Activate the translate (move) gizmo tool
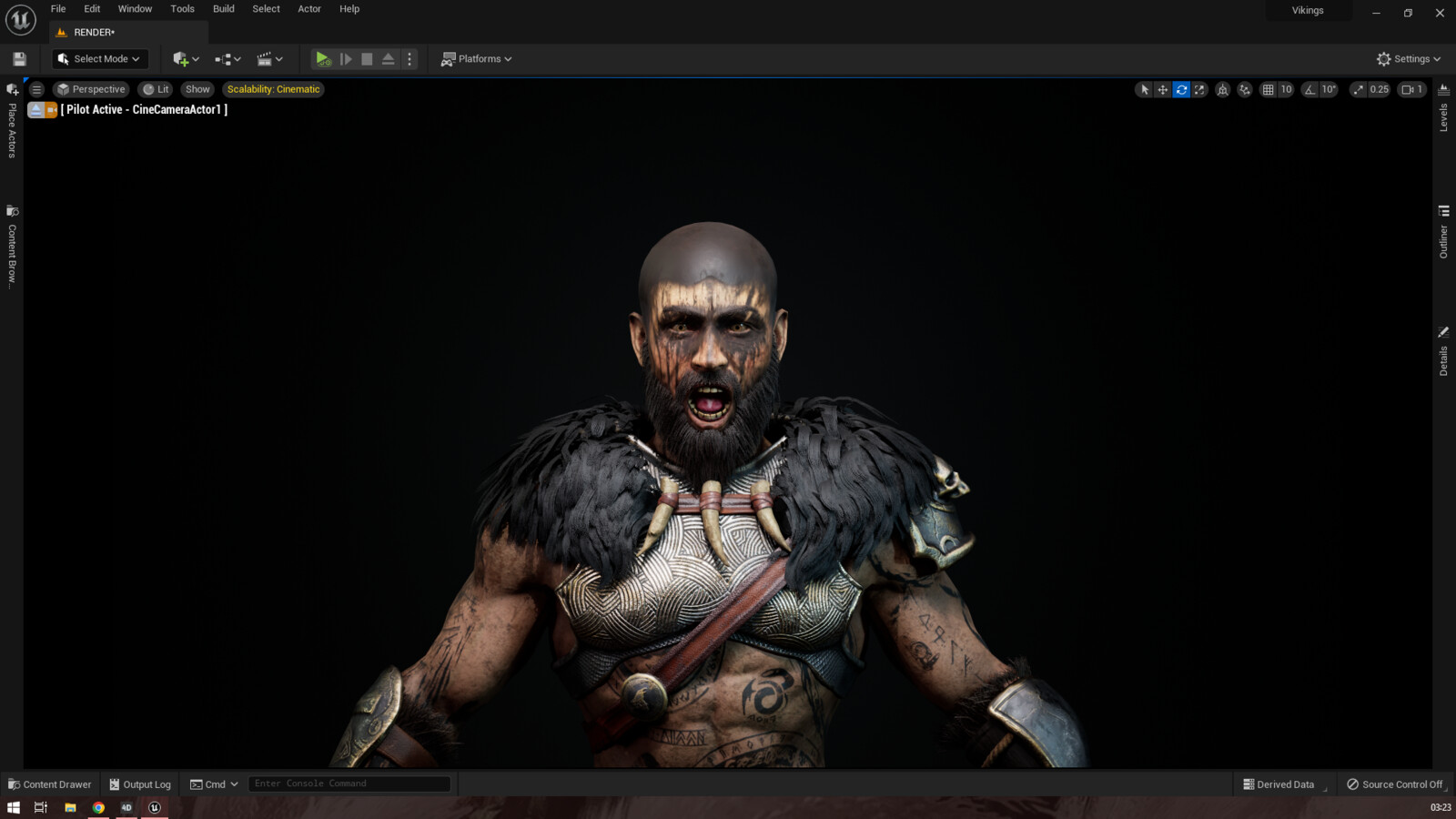Viewport: 1456px width, 819px height. 1162,89
